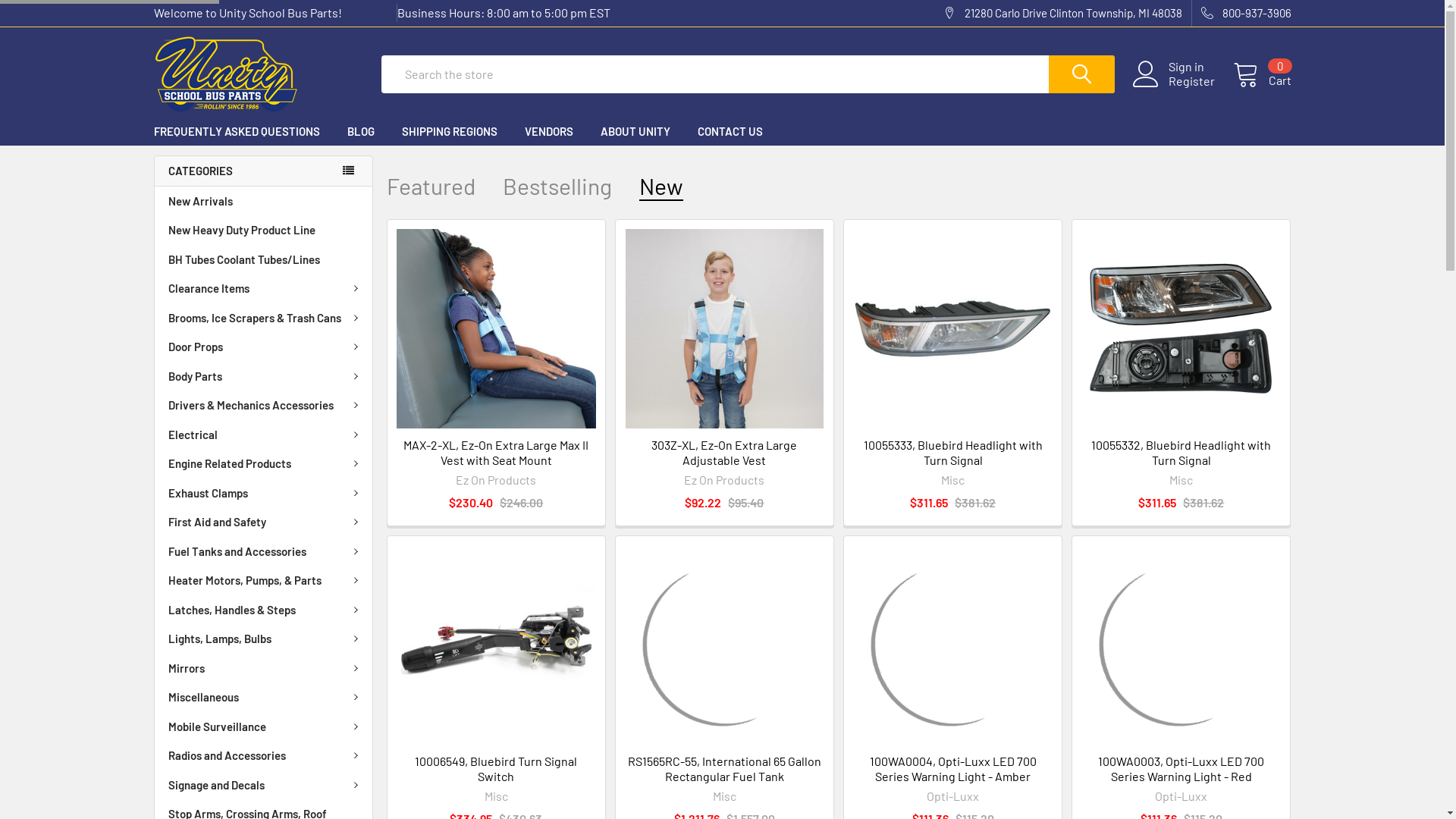This screenshot has height=819, width=1456.
Task: Click the search magnifier button
Action: click(1081, 74)
